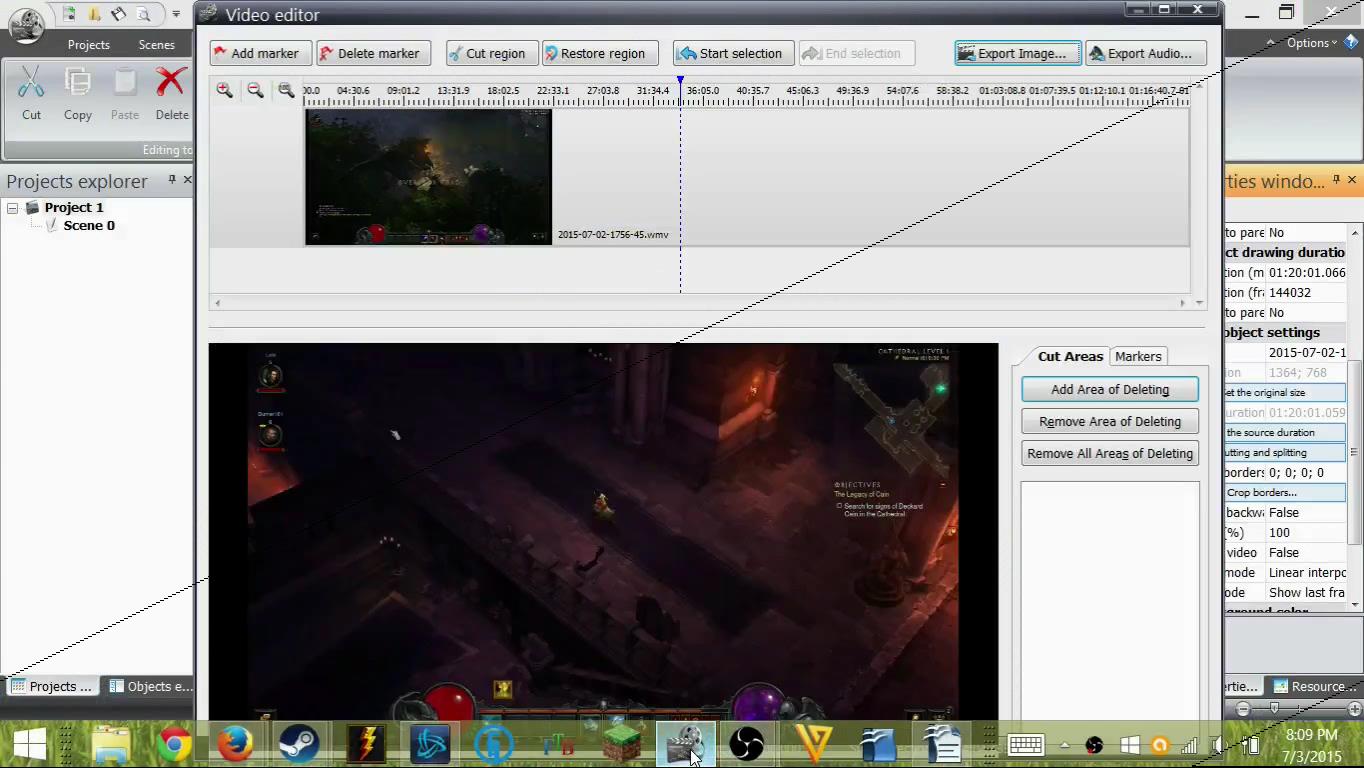Screen dimensions: 1364x768
Task: Click the Cut scissors icon
Action: 31,83
